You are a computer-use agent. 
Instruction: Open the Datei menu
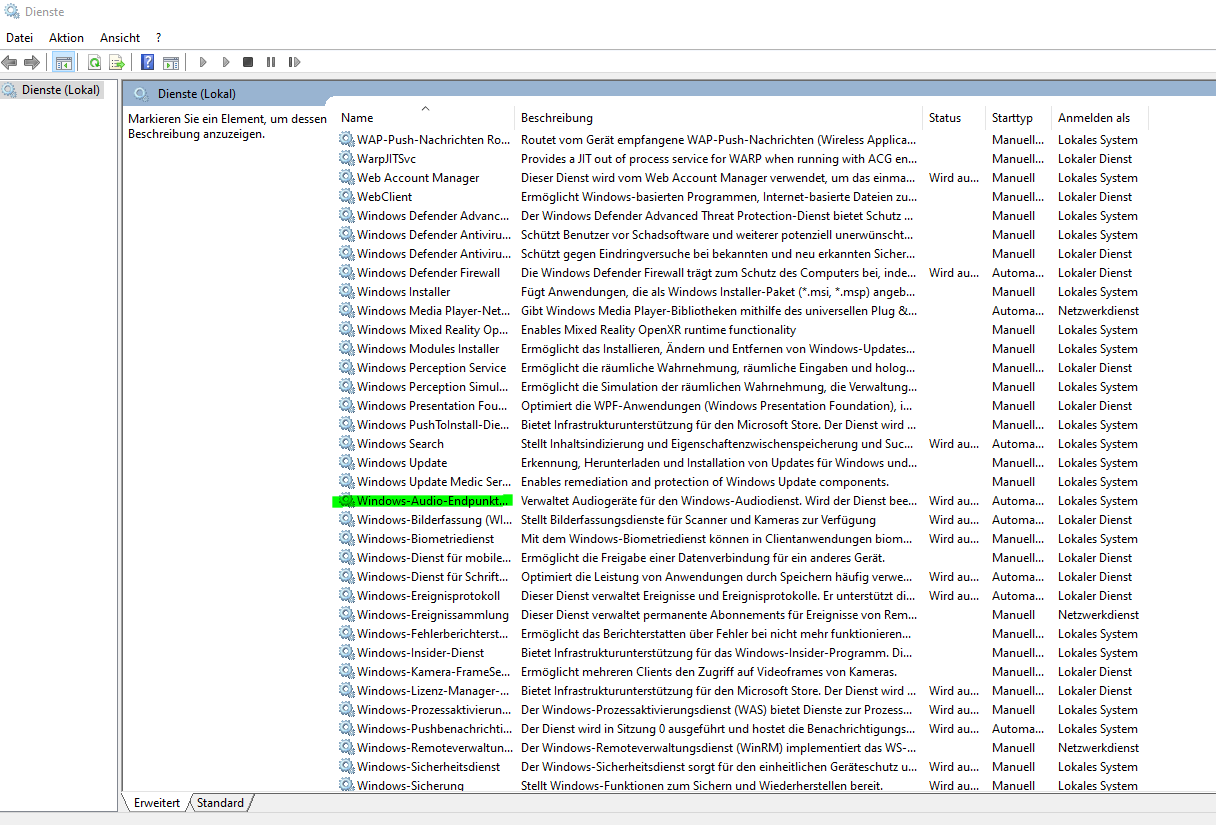pos(19,37)
